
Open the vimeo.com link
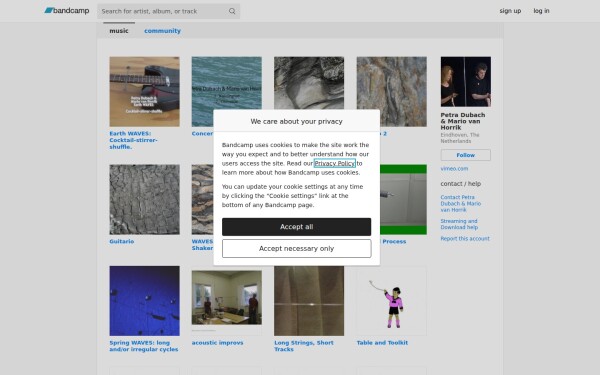click(454, 168)
